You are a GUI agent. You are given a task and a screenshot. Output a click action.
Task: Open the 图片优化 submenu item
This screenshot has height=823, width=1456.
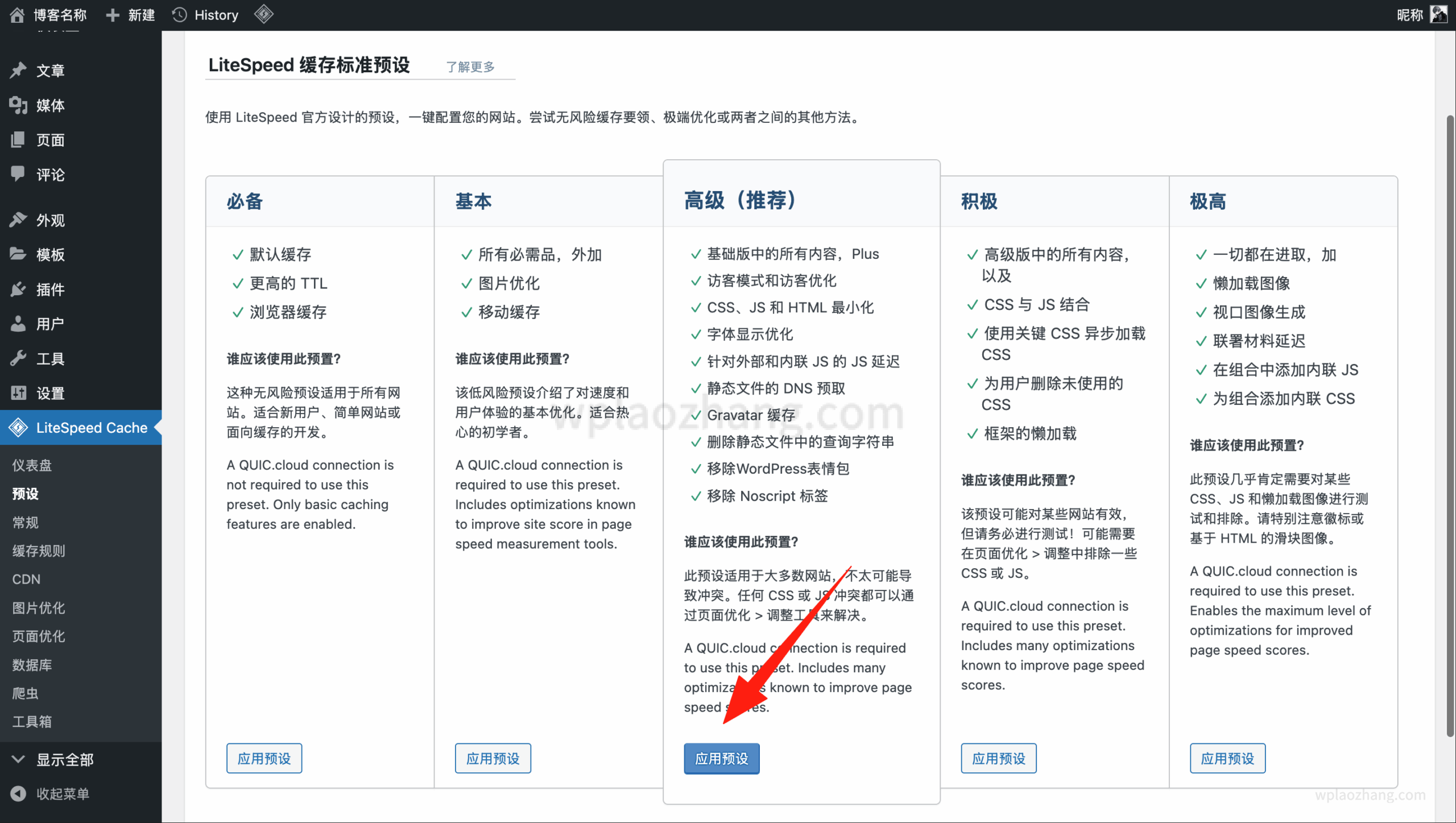click(x=39, y=607)
